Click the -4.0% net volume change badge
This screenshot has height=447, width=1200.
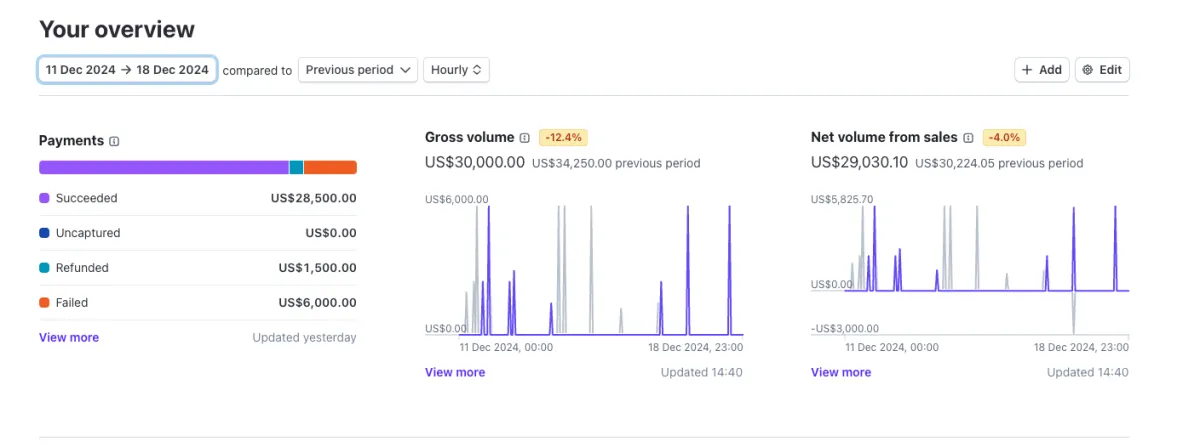click(x=1004, y=137)
